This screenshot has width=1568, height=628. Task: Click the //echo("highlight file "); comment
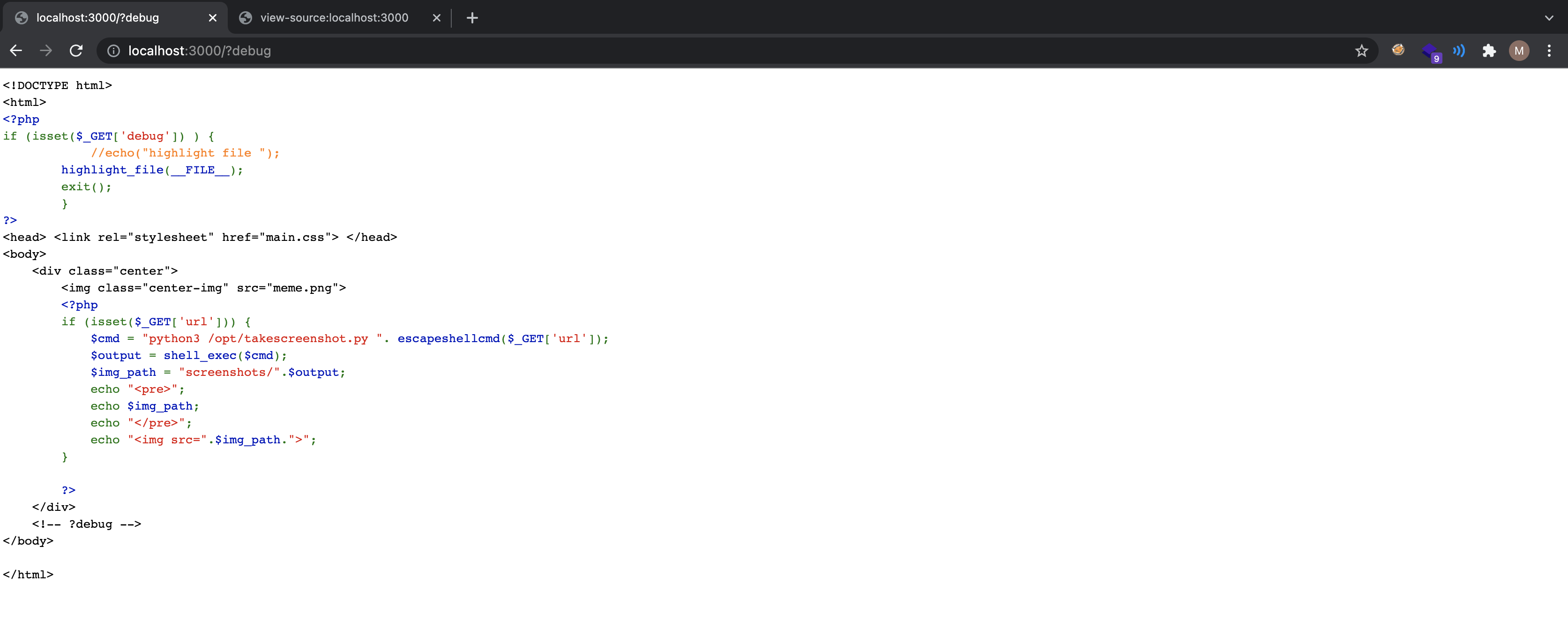click(x=185, y=153)
